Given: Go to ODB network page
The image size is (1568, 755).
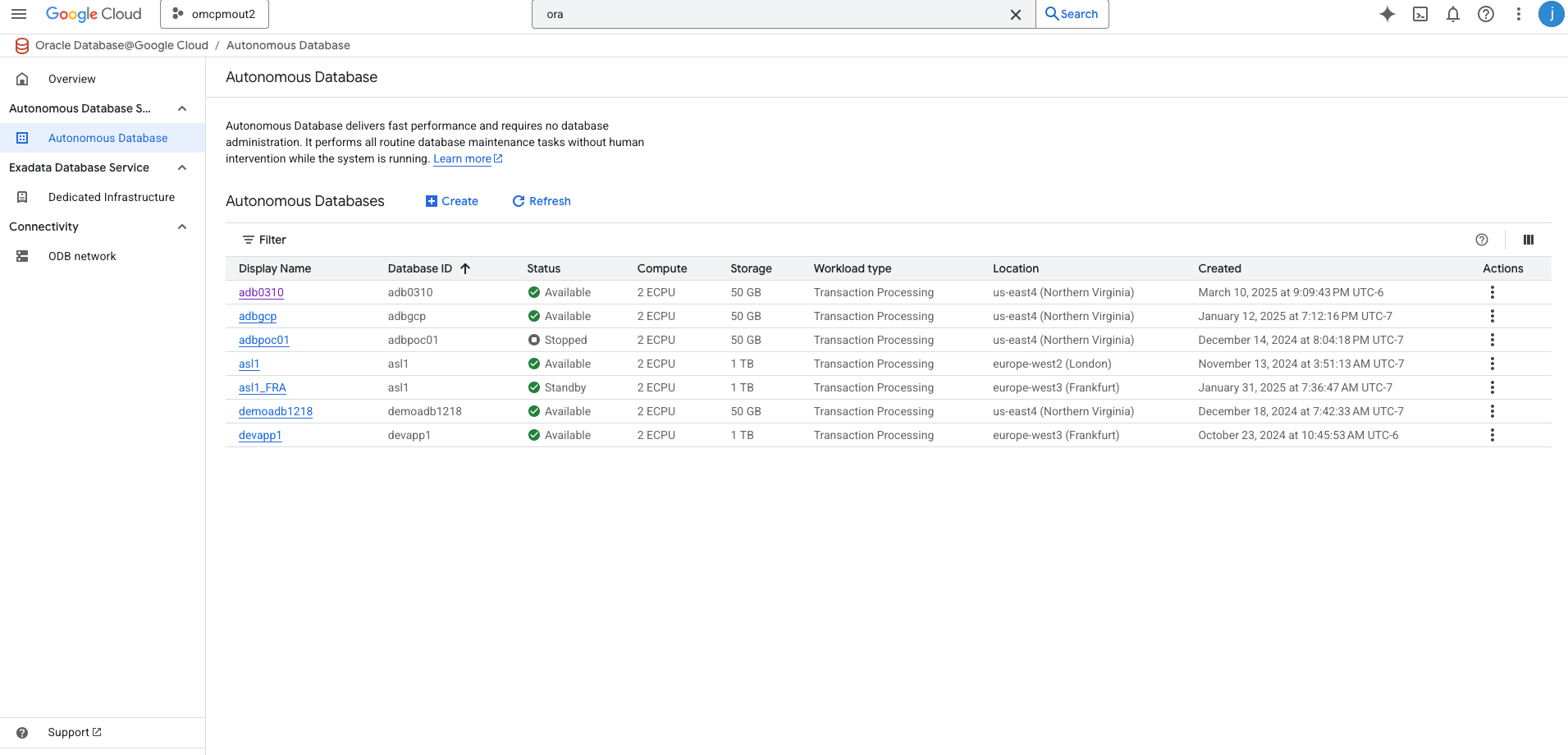Looking at the screenshot, I should (x=82, y=256).
